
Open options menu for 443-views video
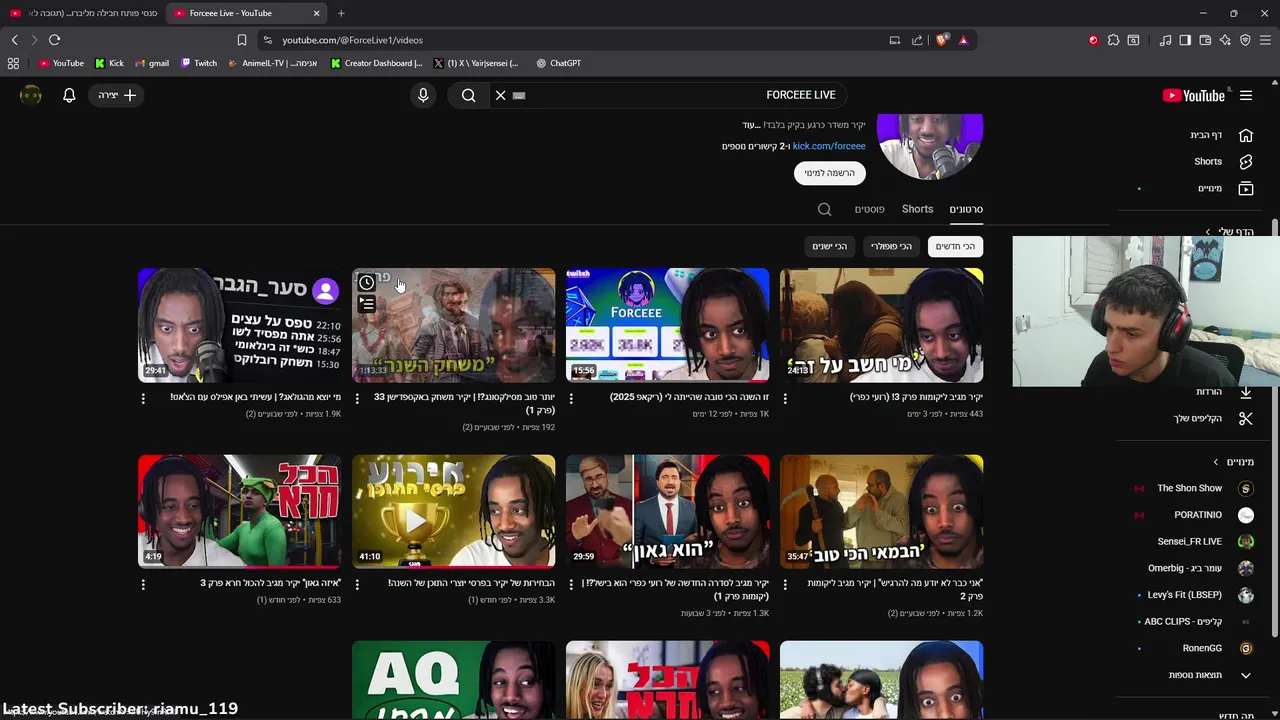(x=785, y=398)
